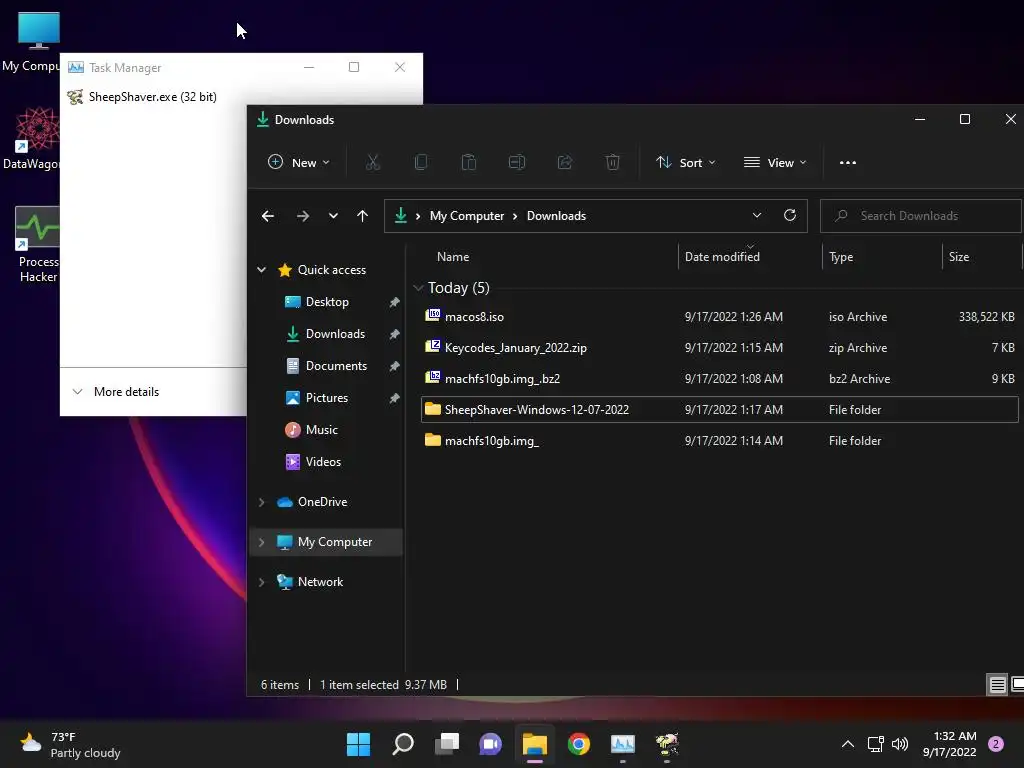The height and width of the screenshot is (768, 1024).
Task: Go forward with the right arrow
Action: point(303,216)
